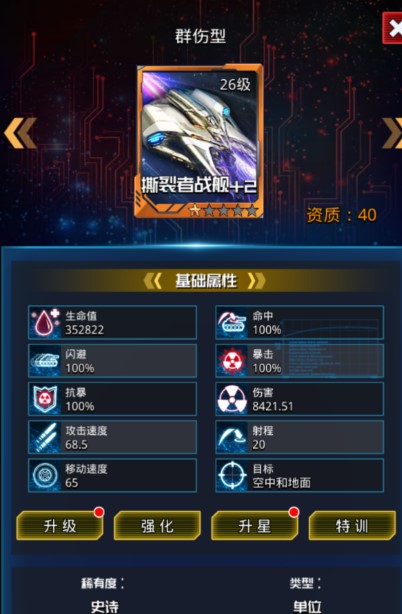This screenshot has width=402, height=614.
Task: Tap the 升级 button
Action: click(60, 526)
